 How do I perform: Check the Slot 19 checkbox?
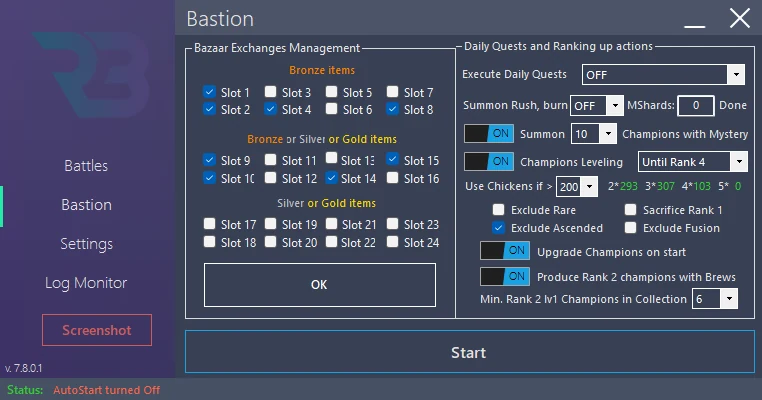pos(271,224)
